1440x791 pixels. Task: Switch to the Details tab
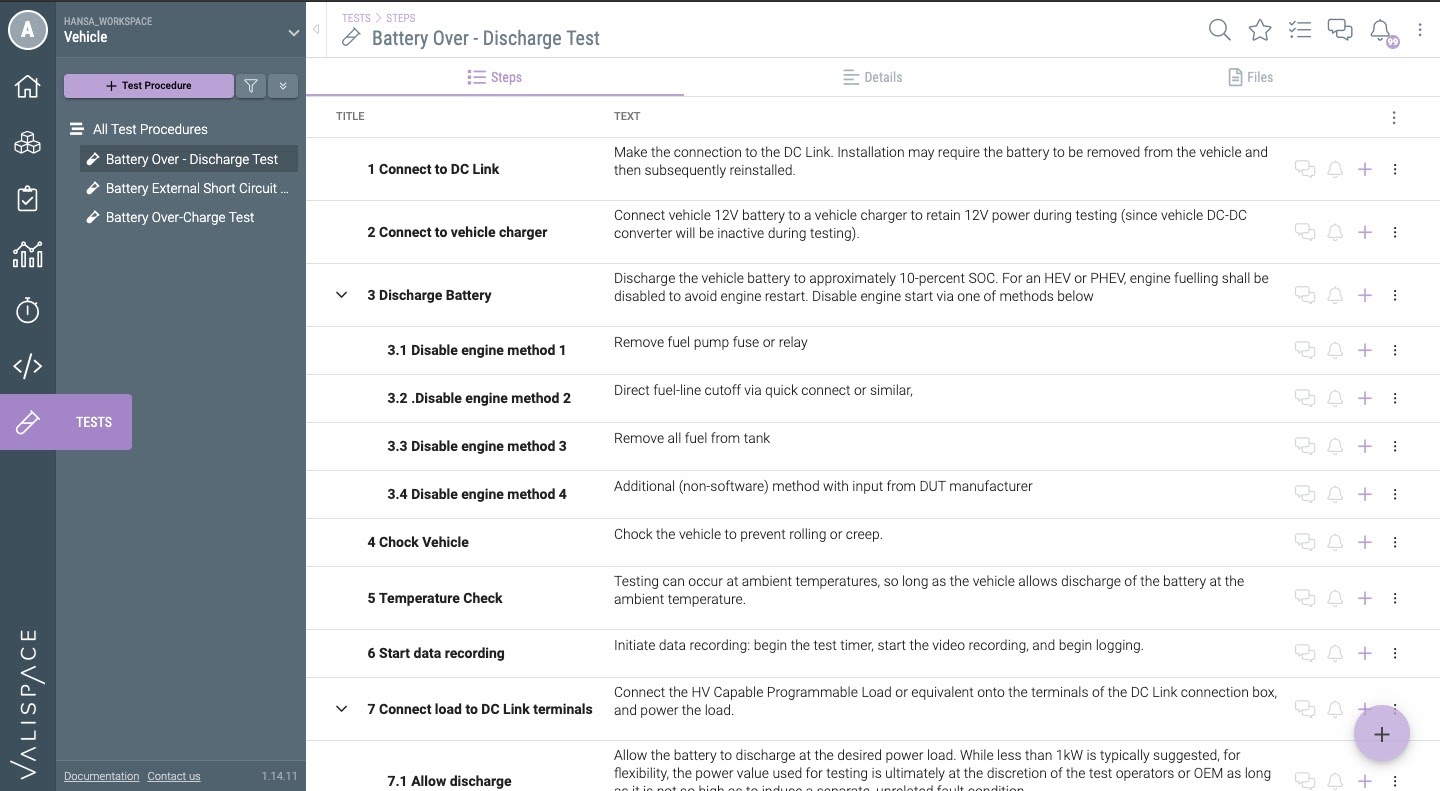pos(872,77)
